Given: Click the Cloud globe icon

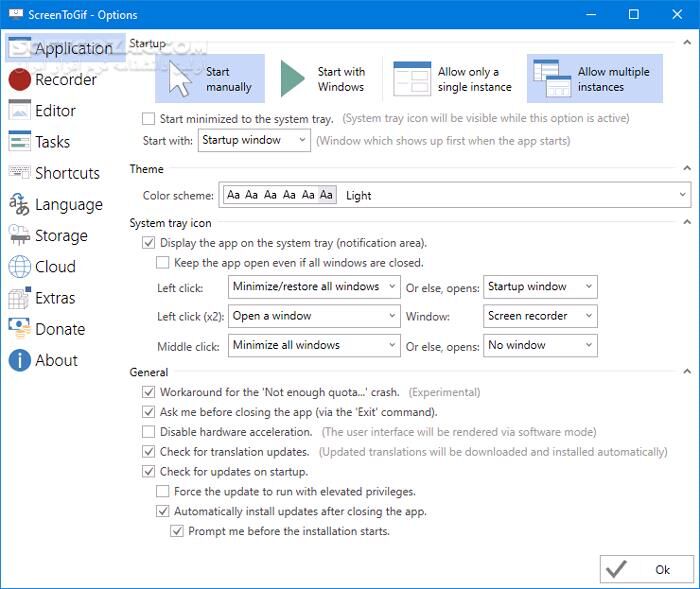Looking at the screenshot, I should point(19,267).
